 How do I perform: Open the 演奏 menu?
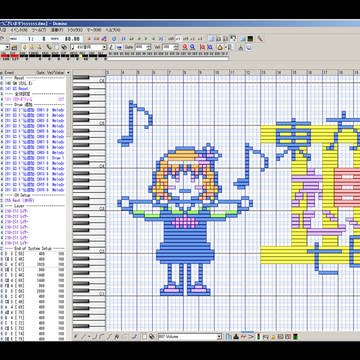57,31
